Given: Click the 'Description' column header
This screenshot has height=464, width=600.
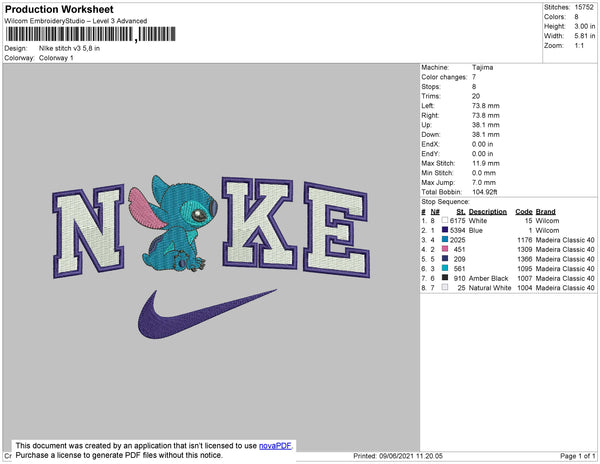Looking at the screenshot, I should coord(488,212).
